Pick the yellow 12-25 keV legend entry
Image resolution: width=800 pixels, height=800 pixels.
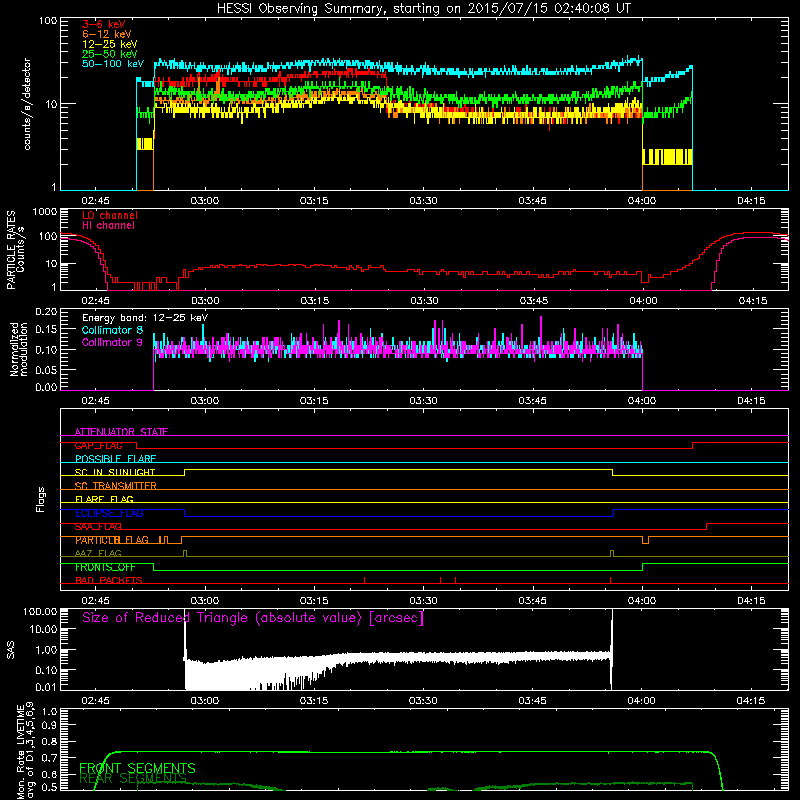pos(109,44)
